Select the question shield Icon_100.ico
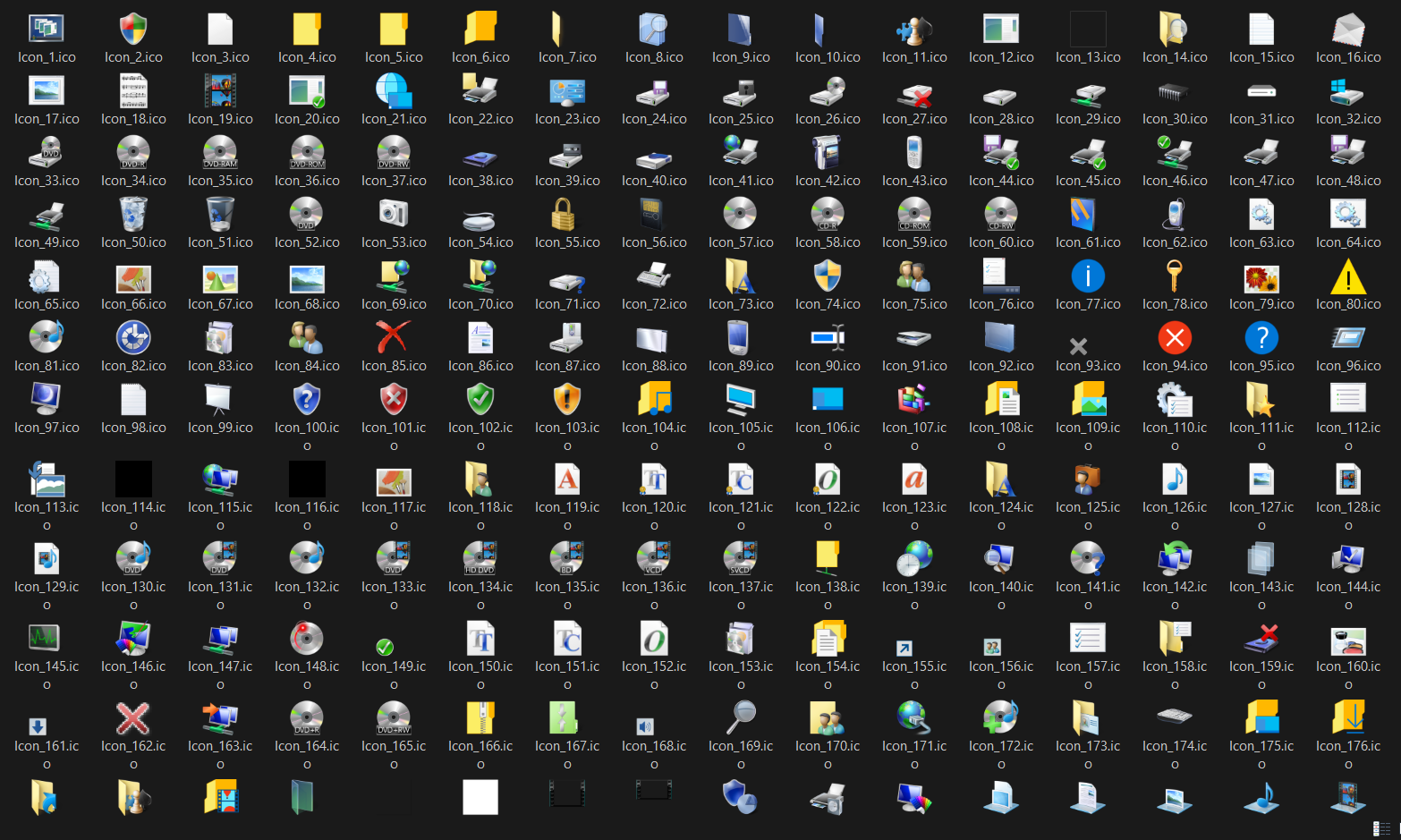The width and height of the screenshot is (1401, 840). (x=307, y=400)
